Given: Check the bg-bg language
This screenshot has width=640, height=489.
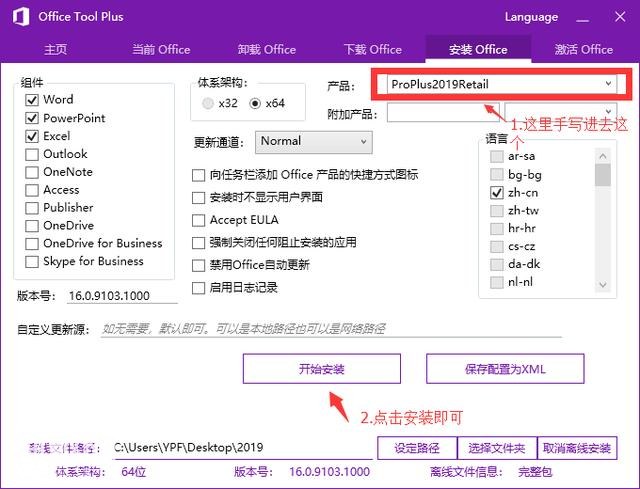Looking at the screenshot, I should point(497,175).
